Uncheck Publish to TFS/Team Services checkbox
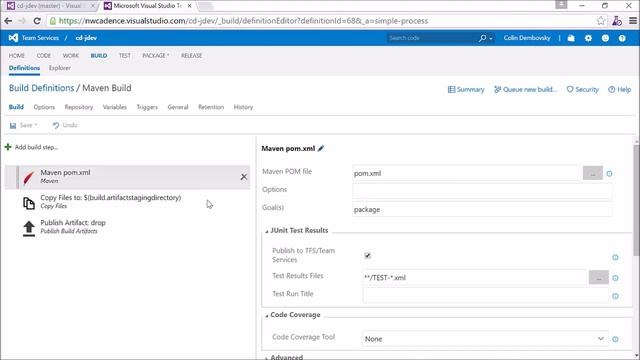The width and height of the screenshot is (640, 360). tap(367, 256)
